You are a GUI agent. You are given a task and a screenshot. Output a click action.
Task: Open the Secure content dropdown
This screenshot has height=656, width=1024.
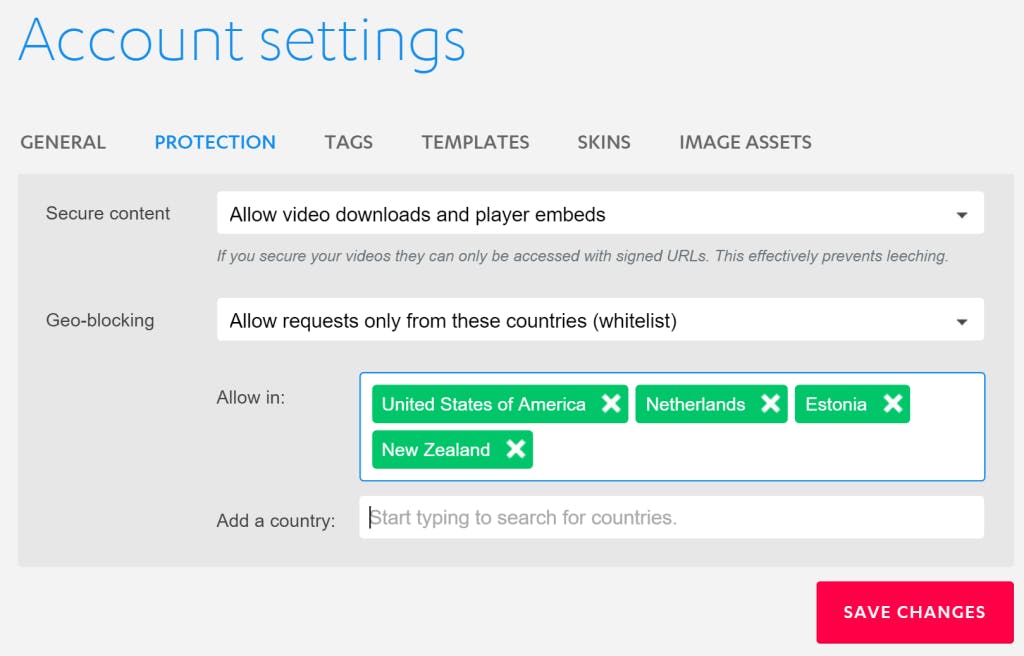pos(600,213)
